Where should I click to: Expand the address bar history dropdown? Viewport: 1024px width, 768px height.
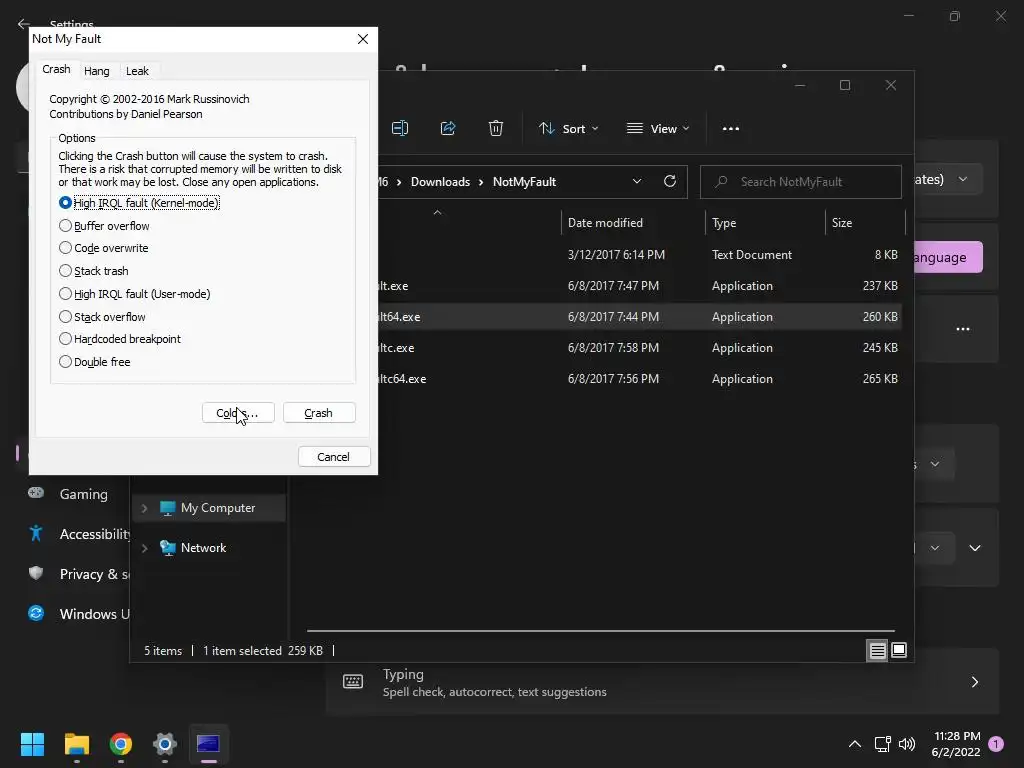637,182
